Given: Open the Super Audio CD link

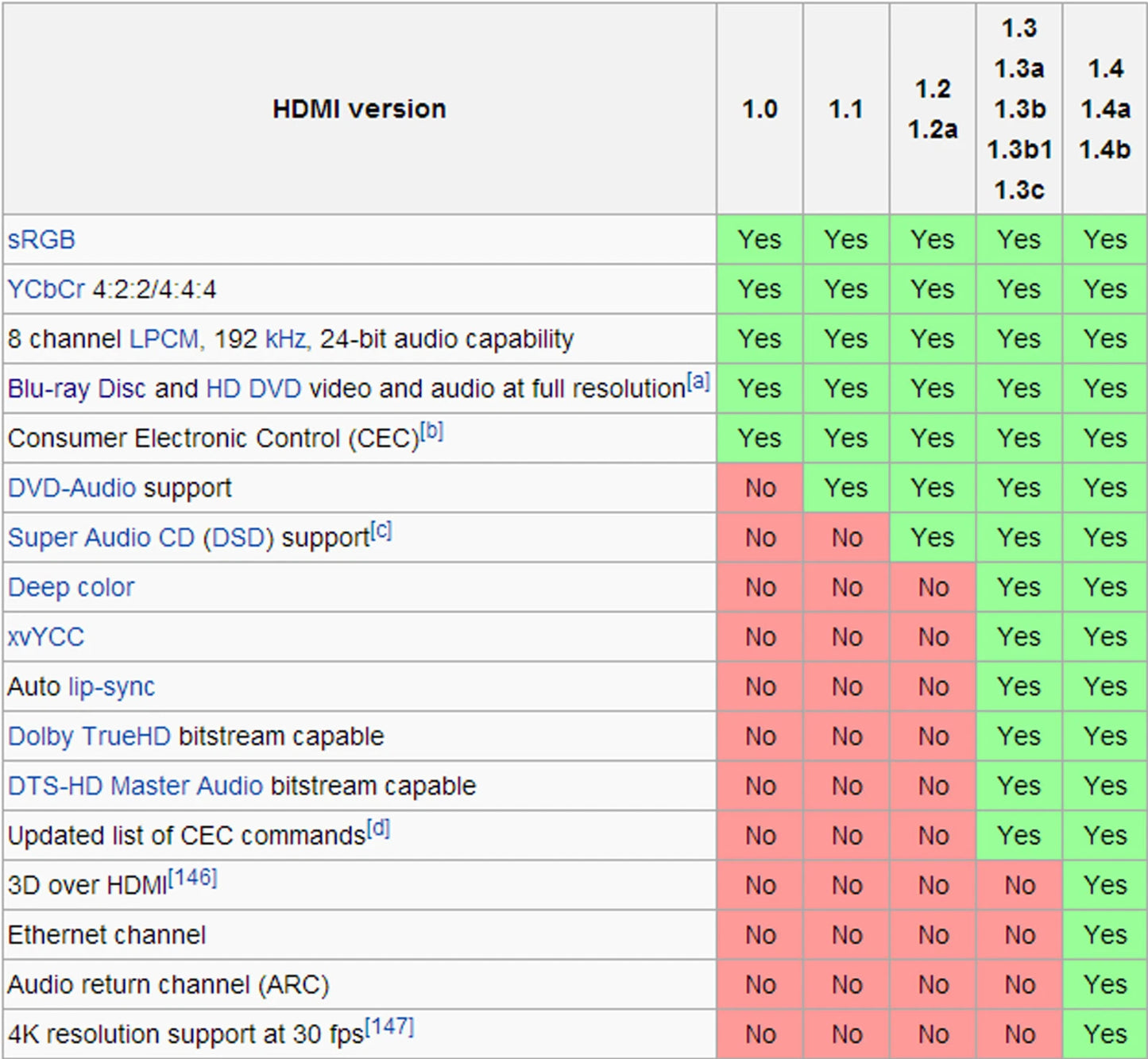Looking at the screenshot, I should click(x=101, y=538).
